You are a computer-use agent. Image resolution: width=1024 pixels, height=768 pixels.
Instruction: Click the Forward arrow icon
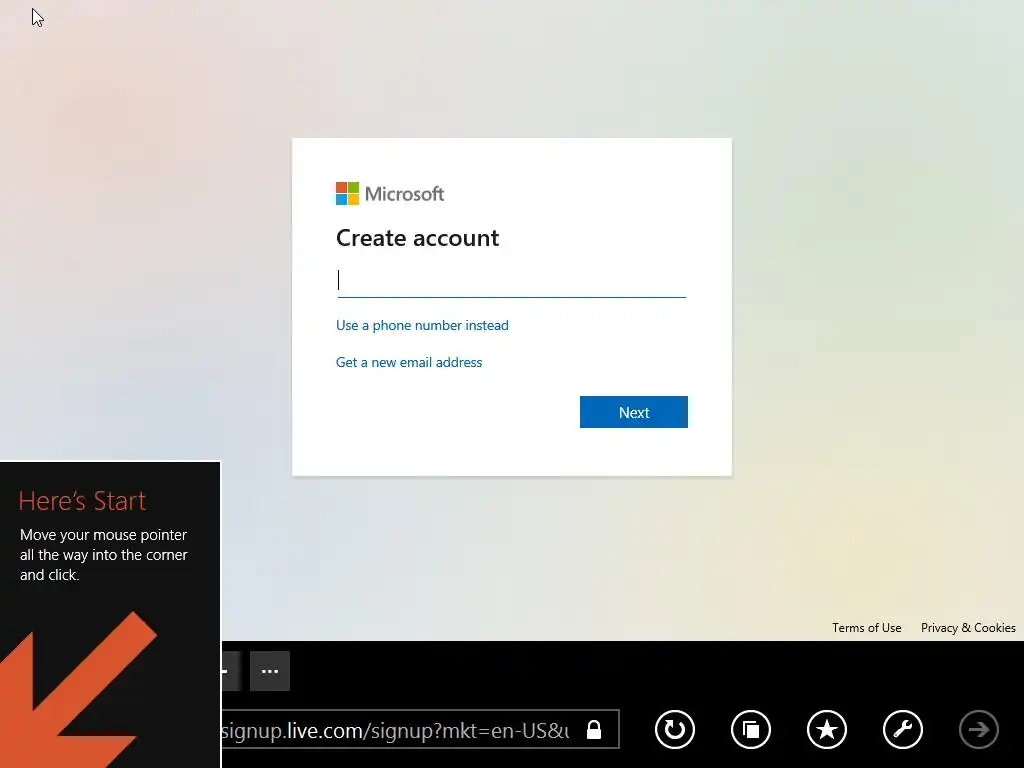(978, 729)
